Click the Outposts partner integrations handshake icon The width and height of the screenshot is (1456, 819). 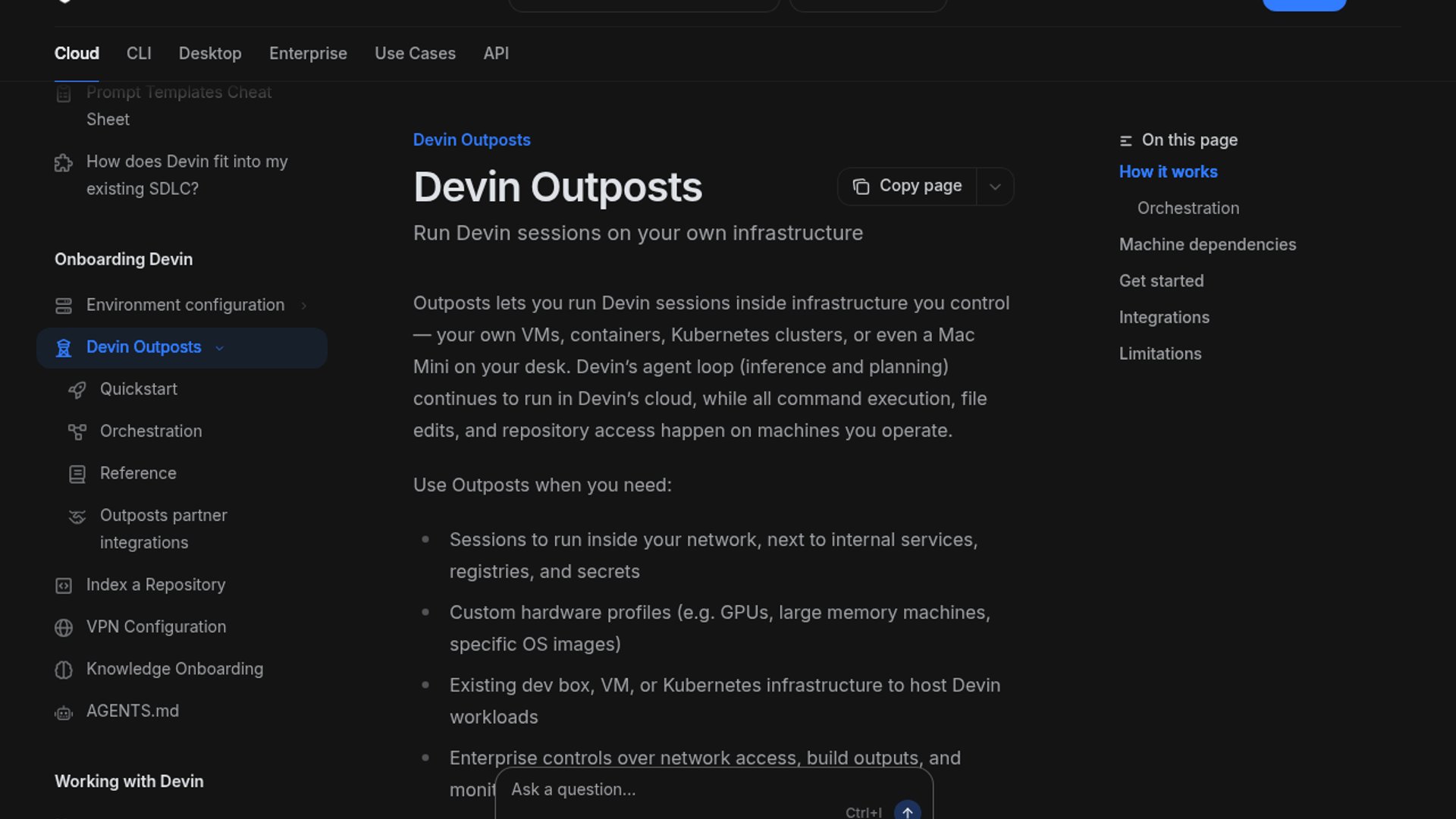pos(77,516)
